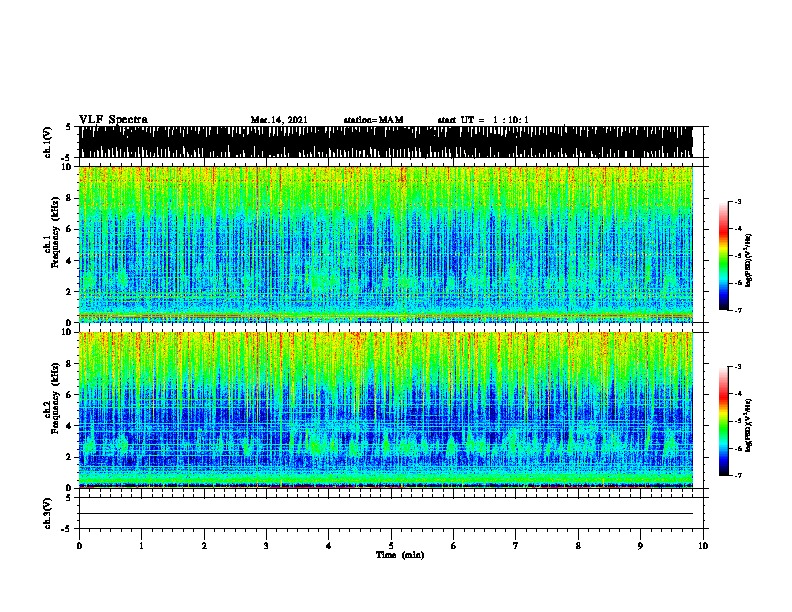Click the ch.2 spectrogram color scale bar
The image size is (792, 612).
tap(723, 421)
